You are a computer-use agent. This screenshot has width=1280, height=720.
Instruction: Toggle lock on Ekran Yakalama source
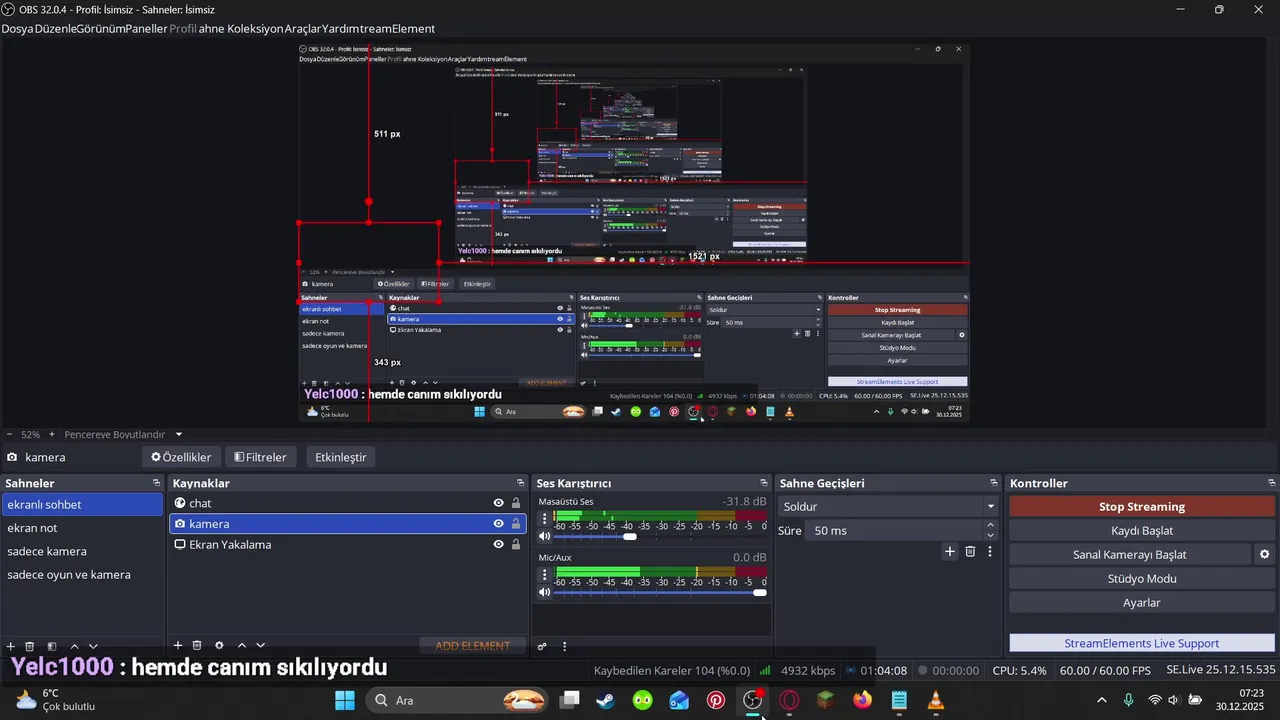[516, 545]
